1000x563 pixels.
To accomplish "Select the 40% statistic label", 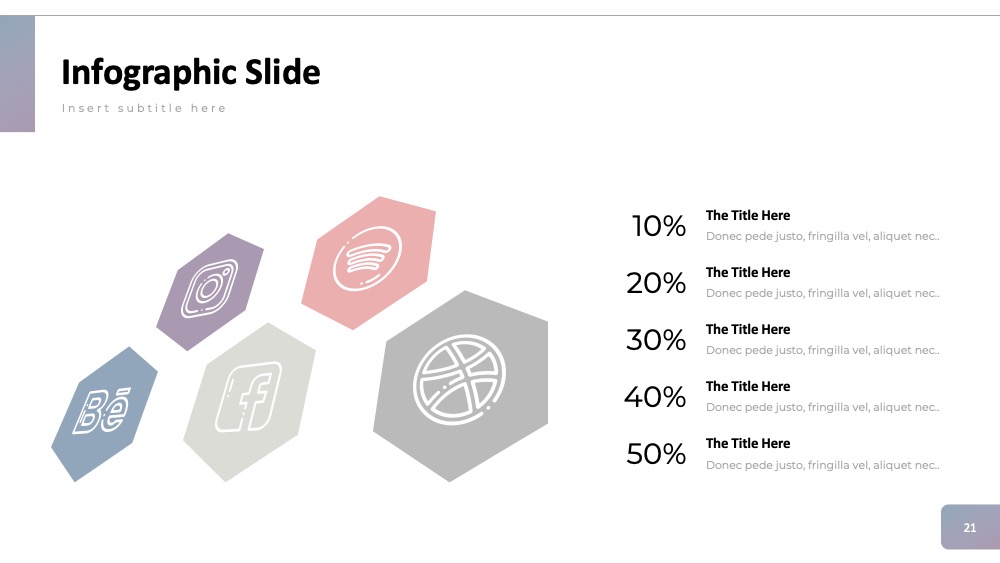I will pyautogui.click(x=655, y=397).
